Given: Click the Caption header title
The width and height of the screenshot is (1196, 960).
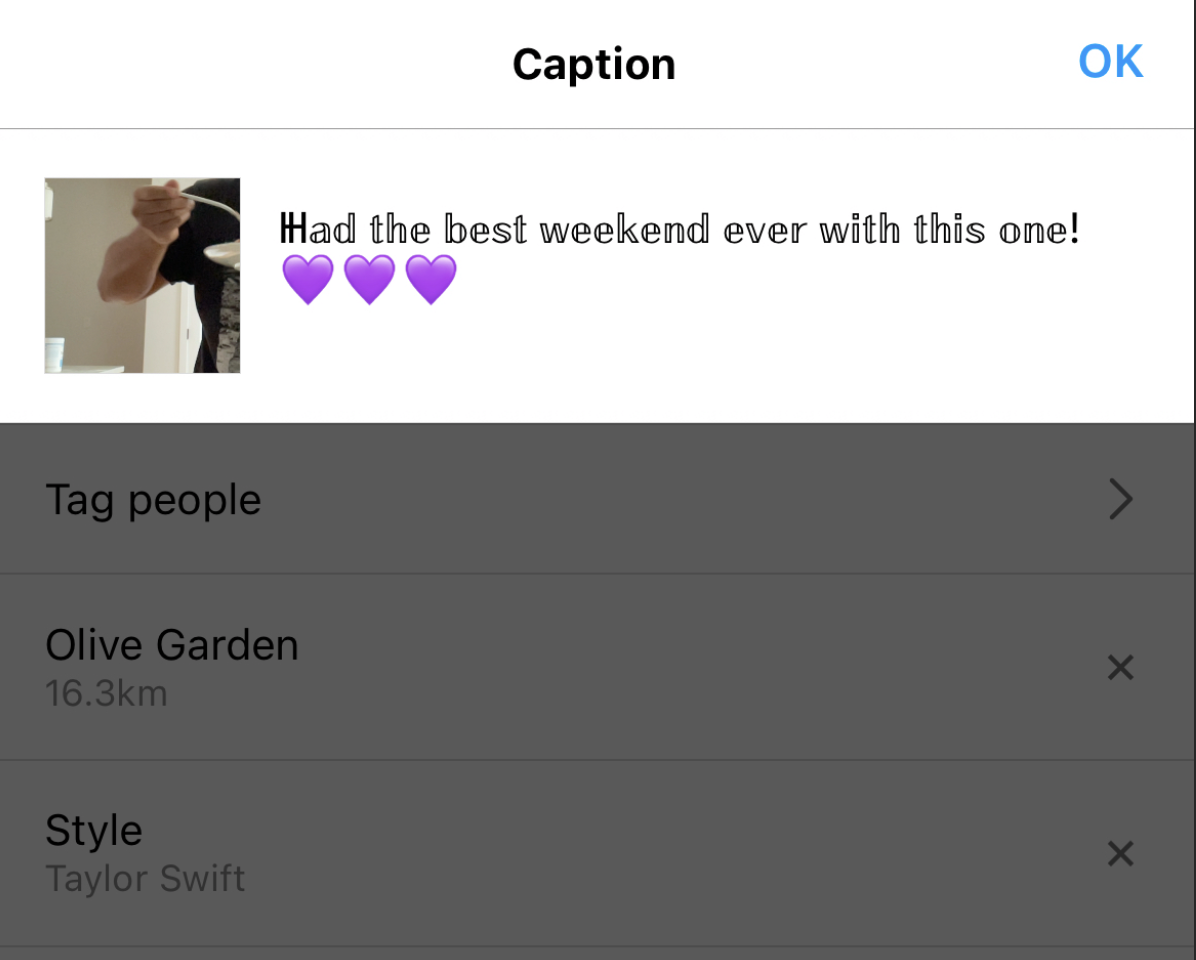Looking at the screenshot, I should point(593,63).
